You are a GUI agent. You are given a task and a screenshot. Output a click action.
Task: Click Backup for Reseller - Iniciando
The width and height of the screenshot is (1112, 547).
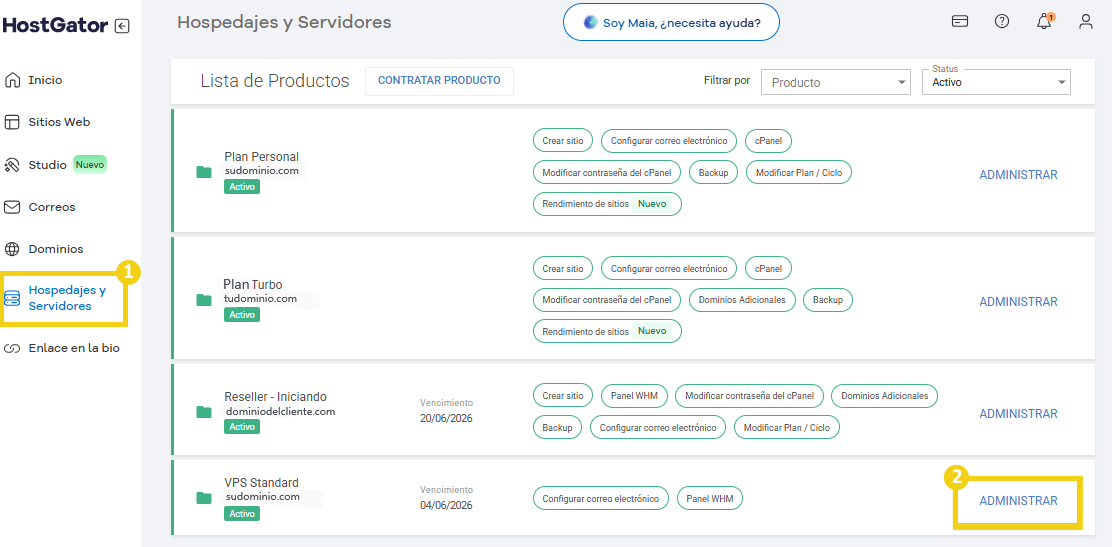557,427
